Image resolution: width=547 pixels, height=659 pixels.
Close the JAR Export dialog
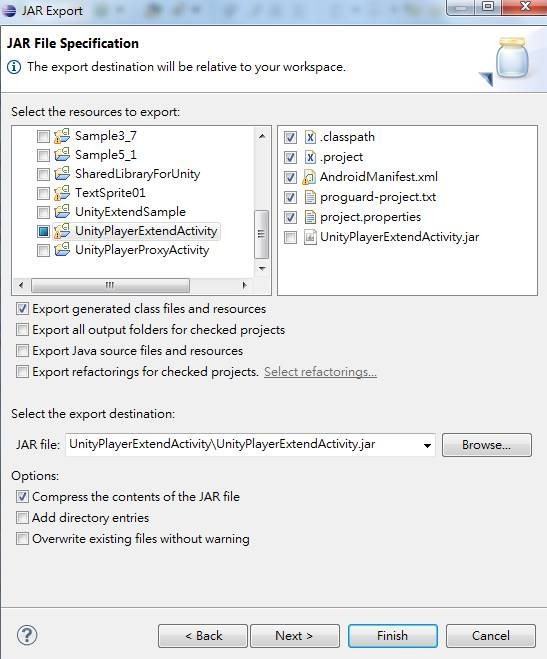(x=524, y=7)
